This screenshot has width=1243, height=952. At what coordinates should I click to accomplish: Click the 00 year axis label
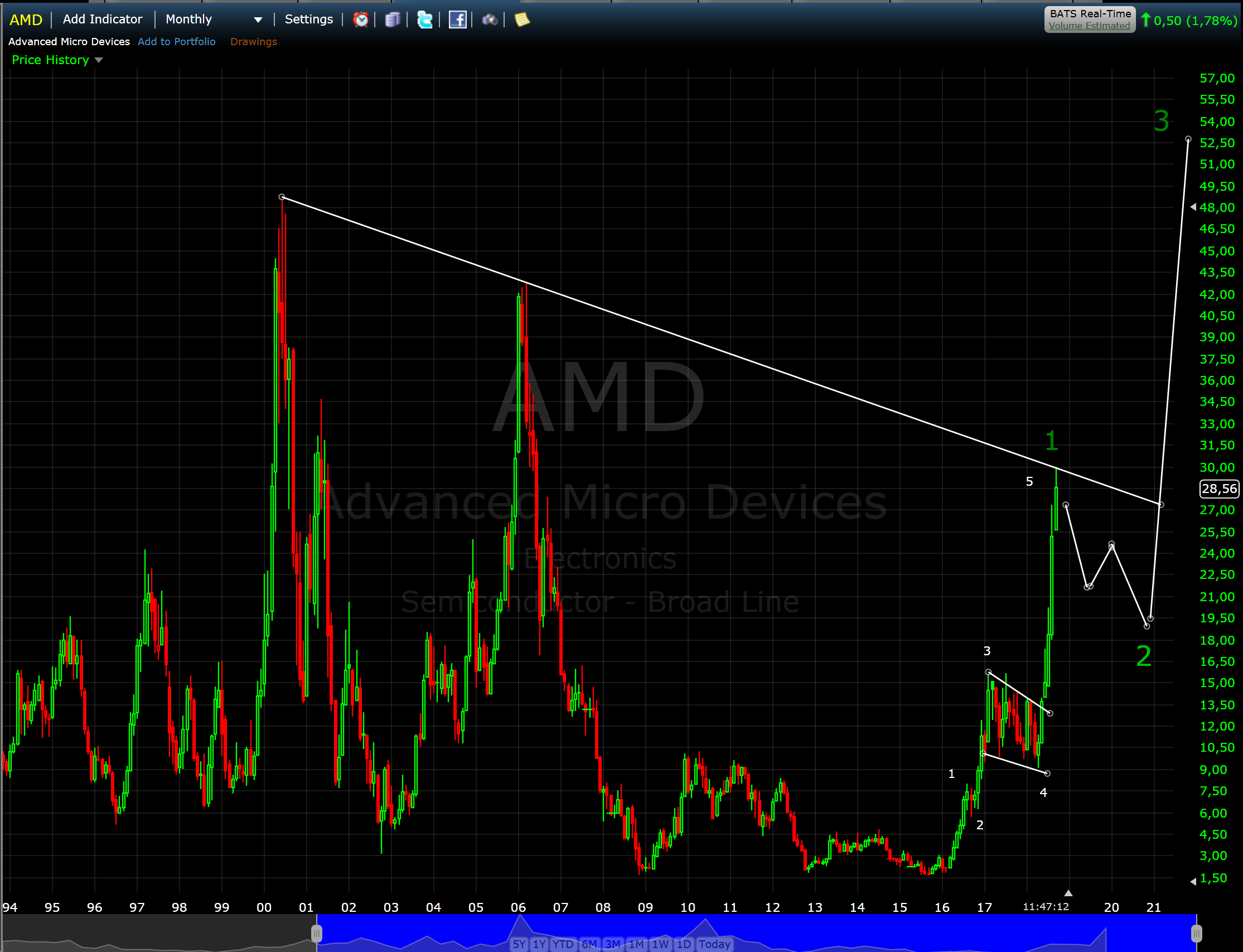tap(264, 907)
